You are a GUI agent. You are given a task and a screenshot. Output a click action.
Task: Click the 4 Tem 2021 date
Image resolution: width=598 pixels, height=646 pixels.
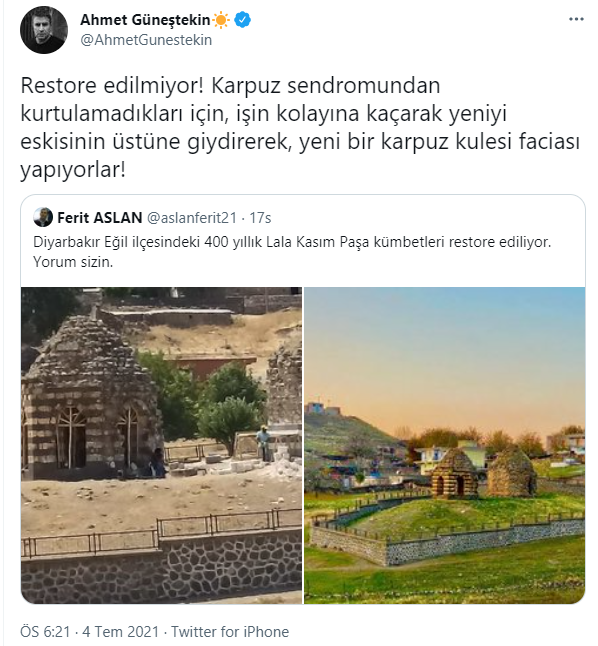point(120,632)
